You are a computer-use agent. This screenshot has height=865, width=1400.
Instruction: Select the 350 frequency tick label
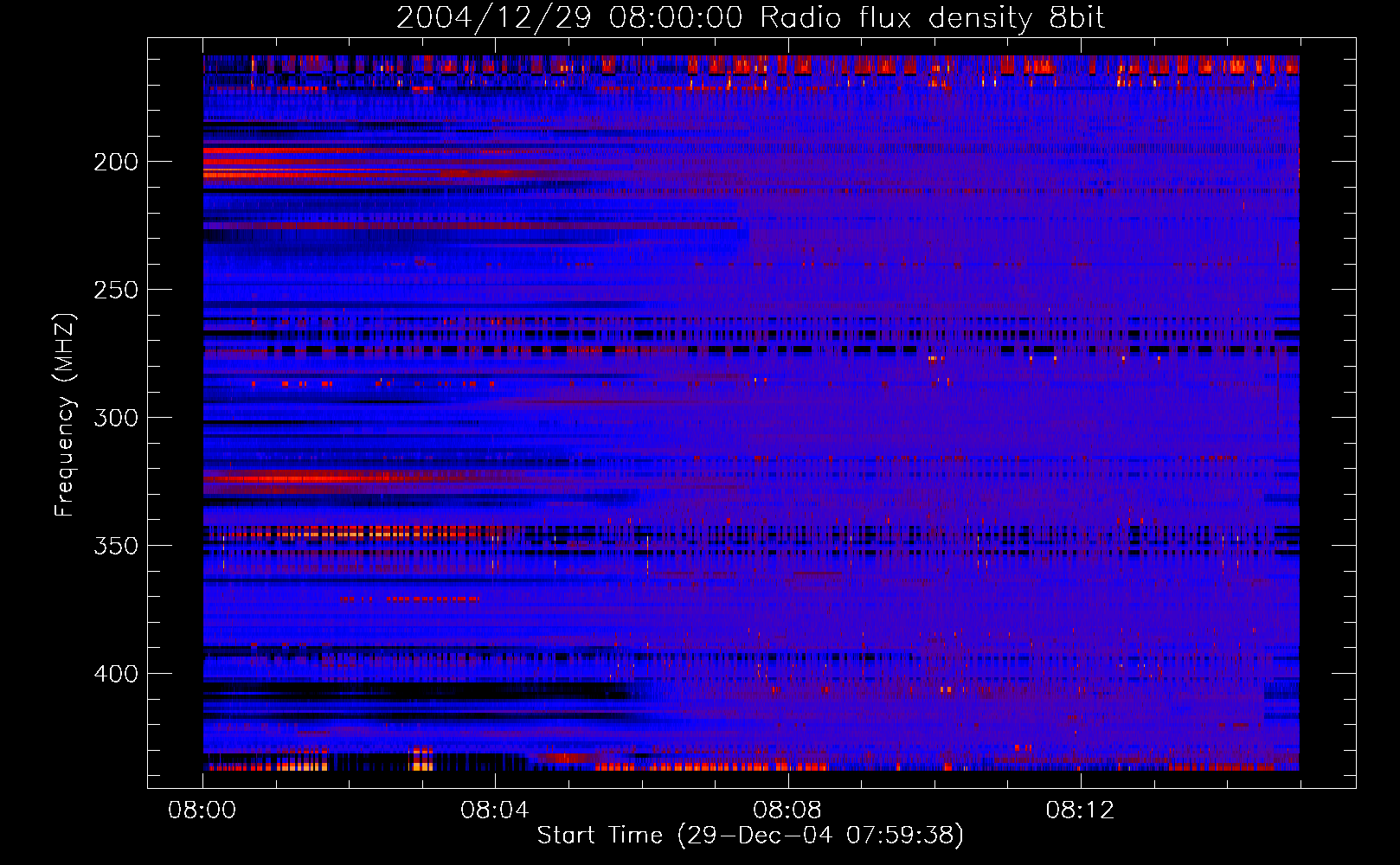coord(116,546)
